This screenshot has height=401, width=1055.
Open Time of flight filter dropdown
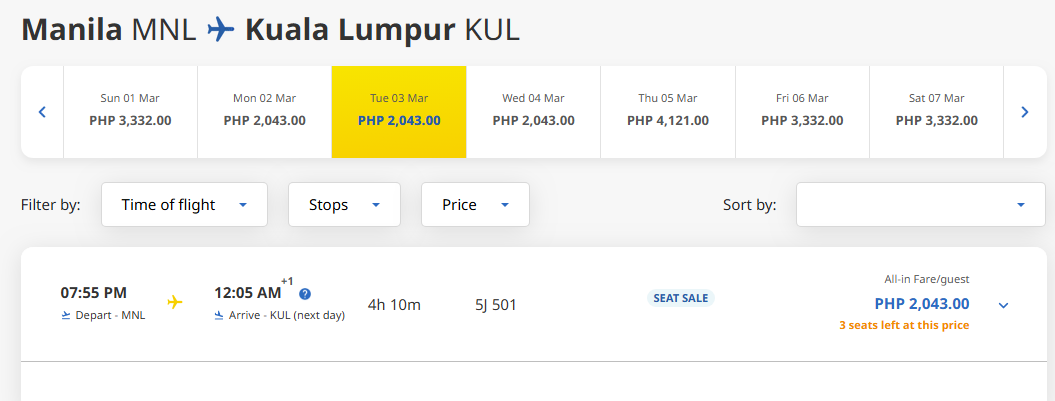[x=184, y=205]
